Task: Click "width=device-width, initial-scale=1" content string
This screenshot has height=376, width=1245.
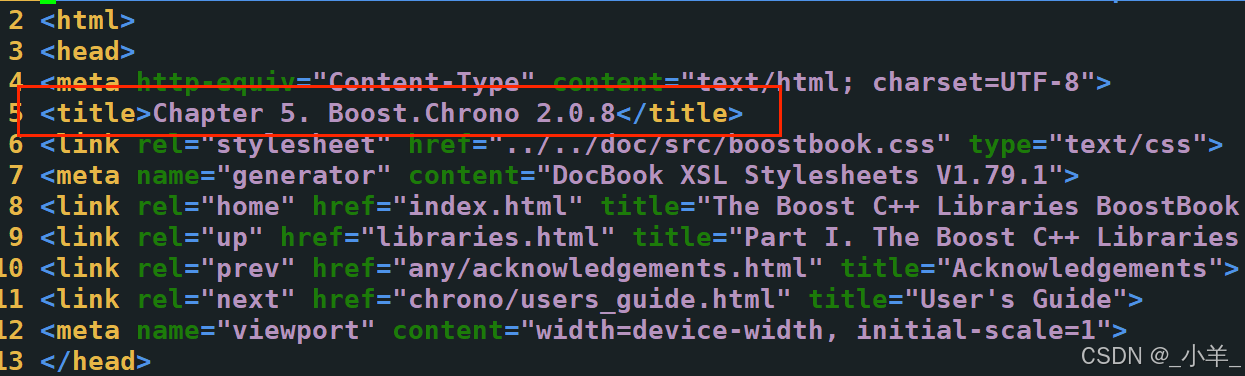Action: point(816,330)
